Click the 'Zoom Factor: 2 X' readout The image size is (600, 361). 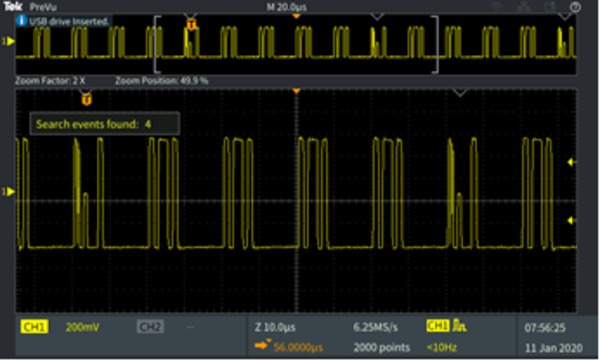tap(50, 81)
